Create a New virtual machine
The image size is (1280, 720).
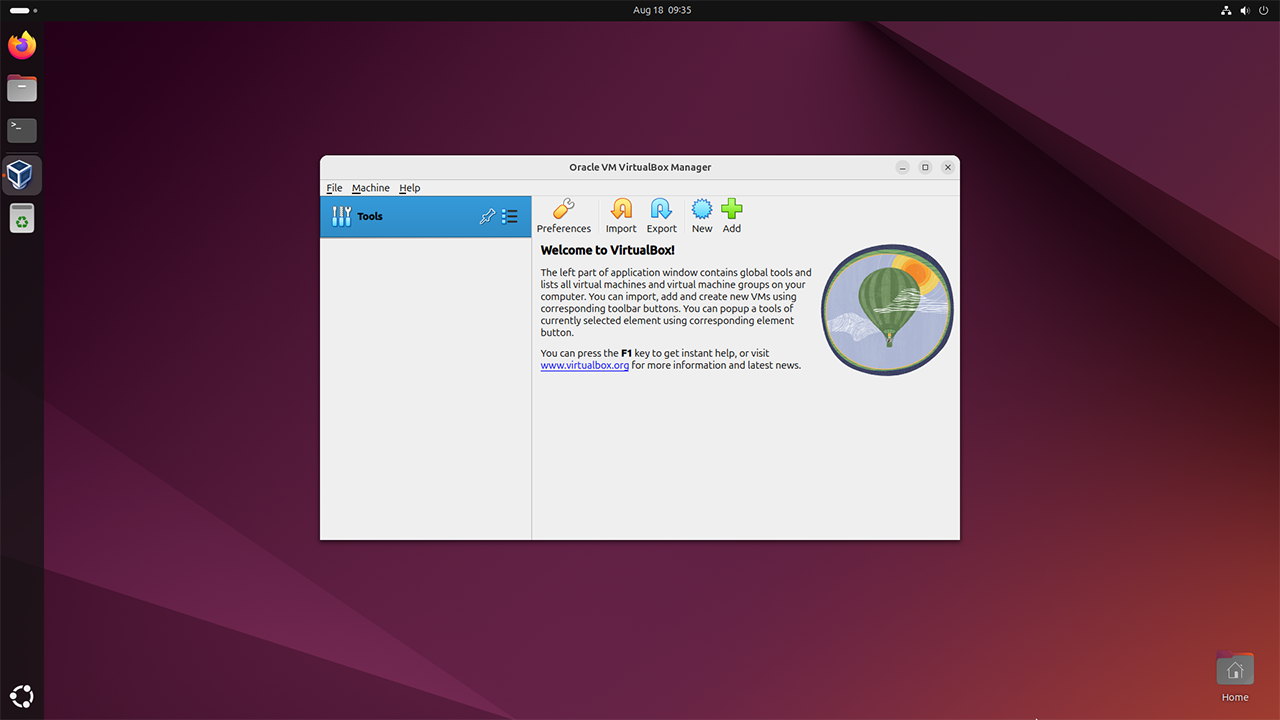click(702, 215)
